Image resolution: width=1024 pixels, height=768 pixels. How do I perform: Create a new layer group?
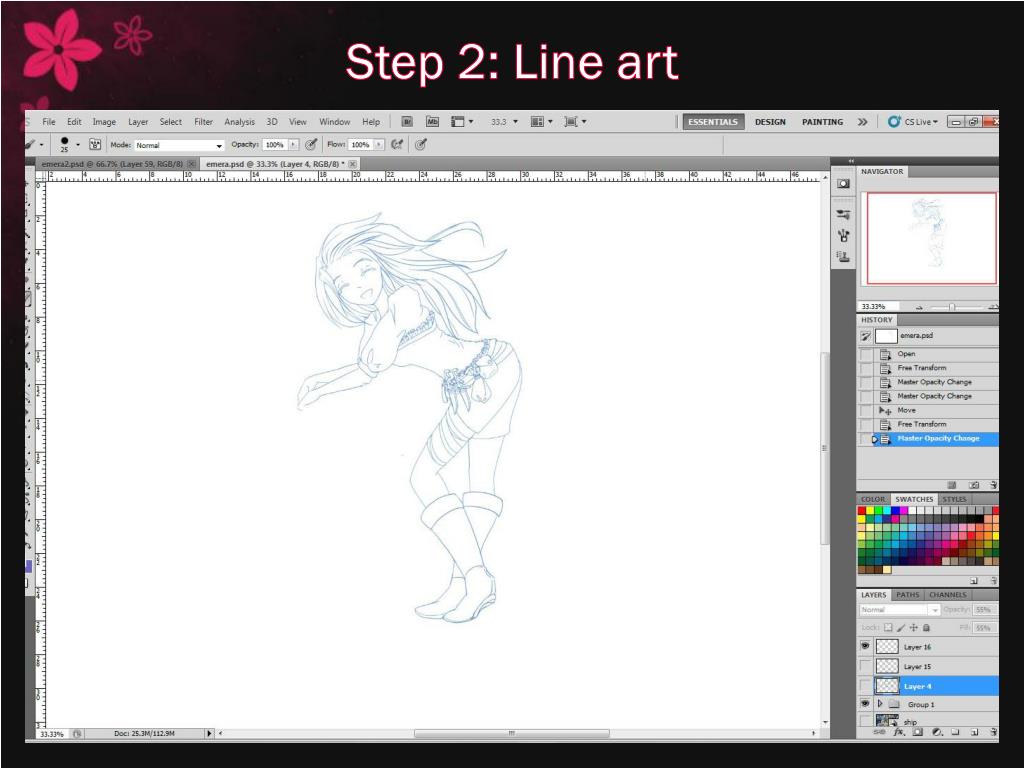pyautogui.click(x=955, y=732)
